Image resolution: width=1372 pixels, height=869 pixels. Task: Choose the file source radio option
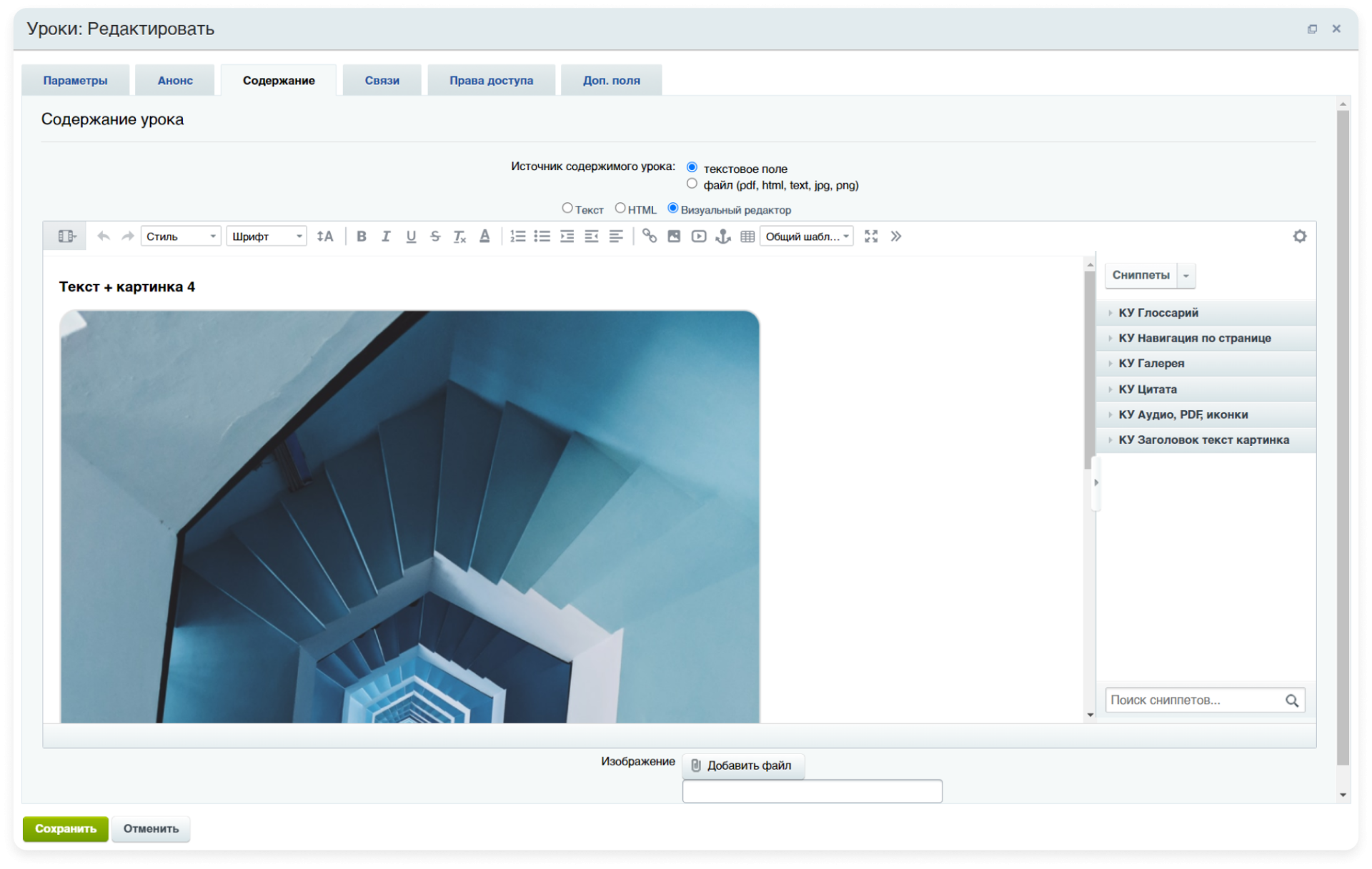point(692,184)
